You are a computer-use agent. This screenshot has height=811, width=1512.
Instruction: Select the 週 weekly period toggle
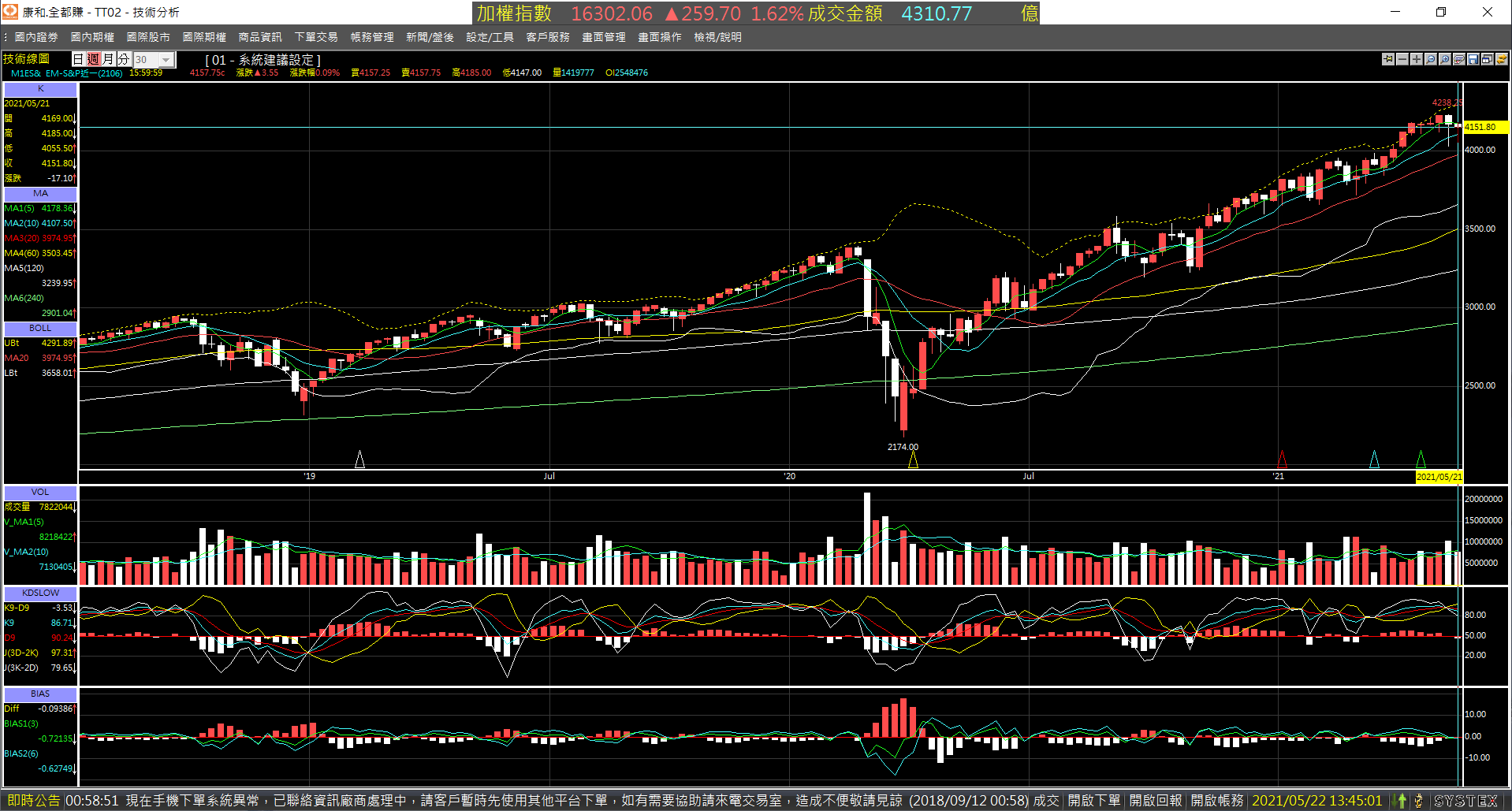pyautogui.click(x=93, y=59)
